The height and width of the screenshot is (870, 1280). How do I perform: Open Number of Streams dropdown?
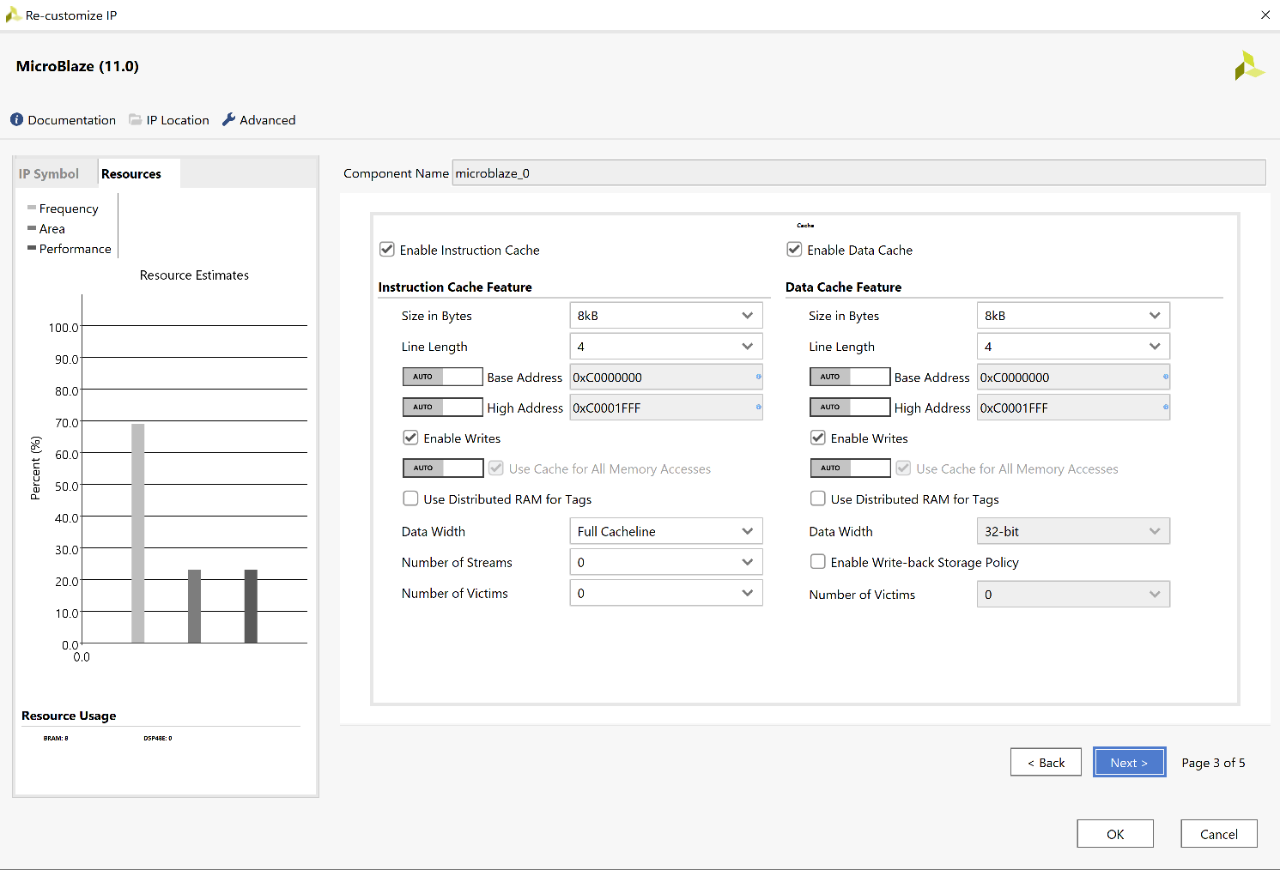[x=666, y=562]
